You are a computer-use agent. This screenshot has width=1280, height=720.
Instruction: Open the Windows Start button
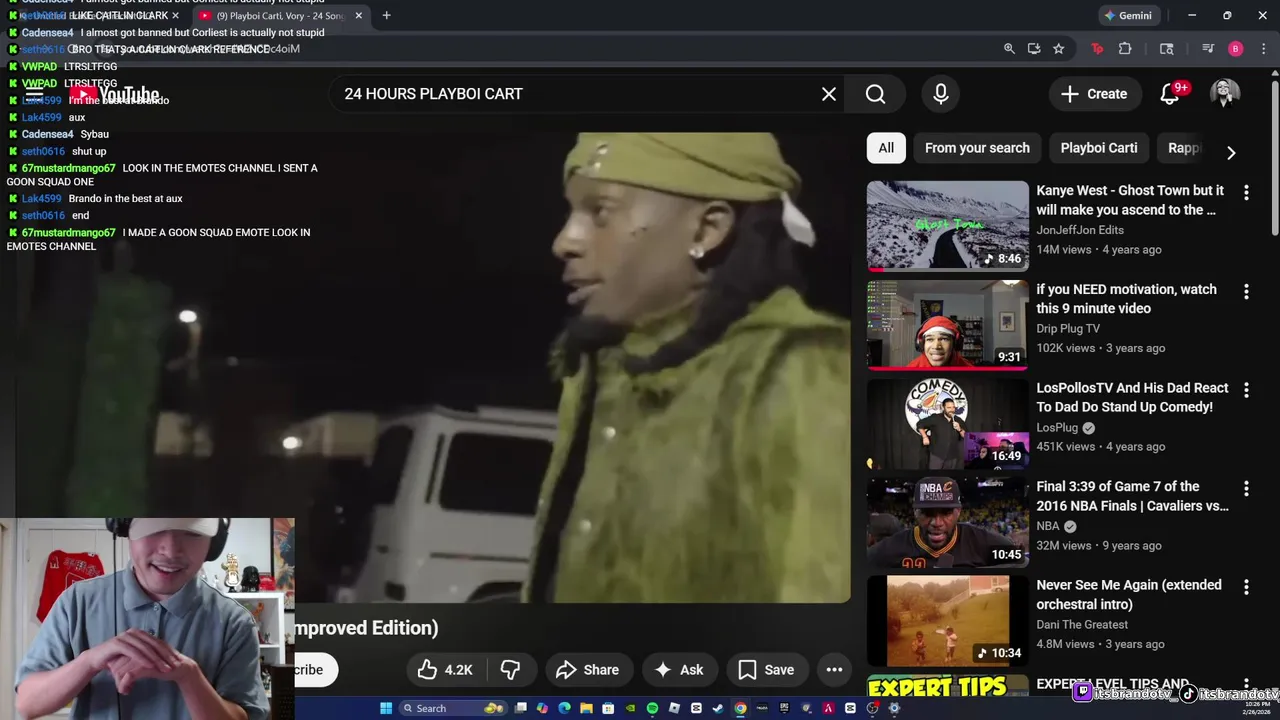tap(386, 708)
